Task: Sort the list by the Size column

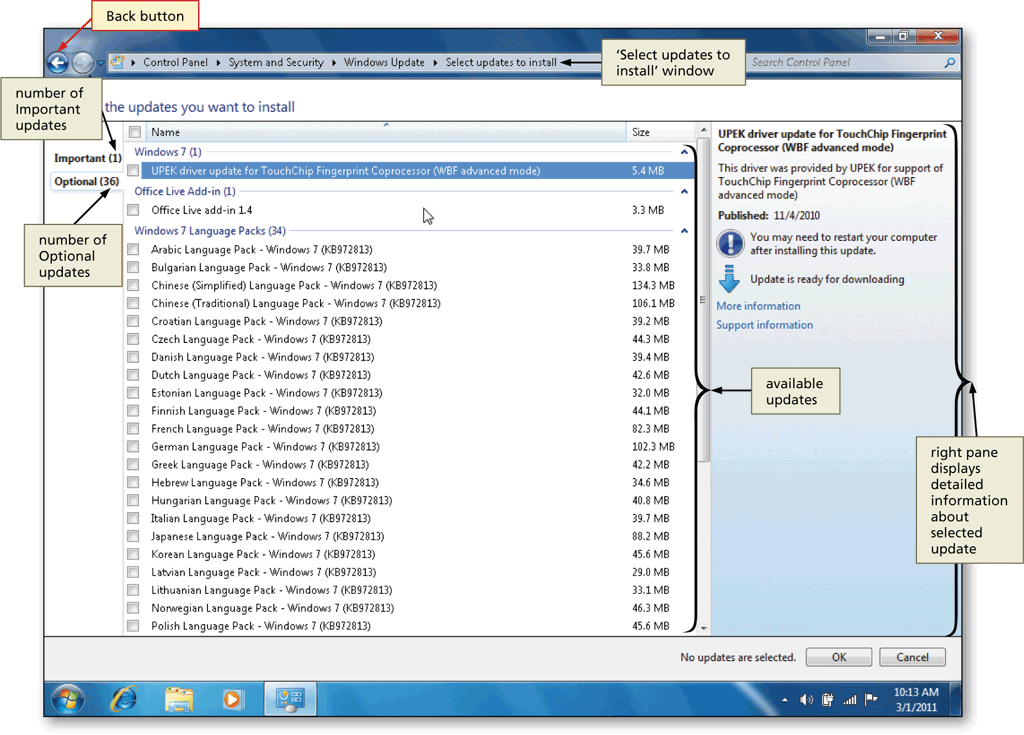Action: 660,132
